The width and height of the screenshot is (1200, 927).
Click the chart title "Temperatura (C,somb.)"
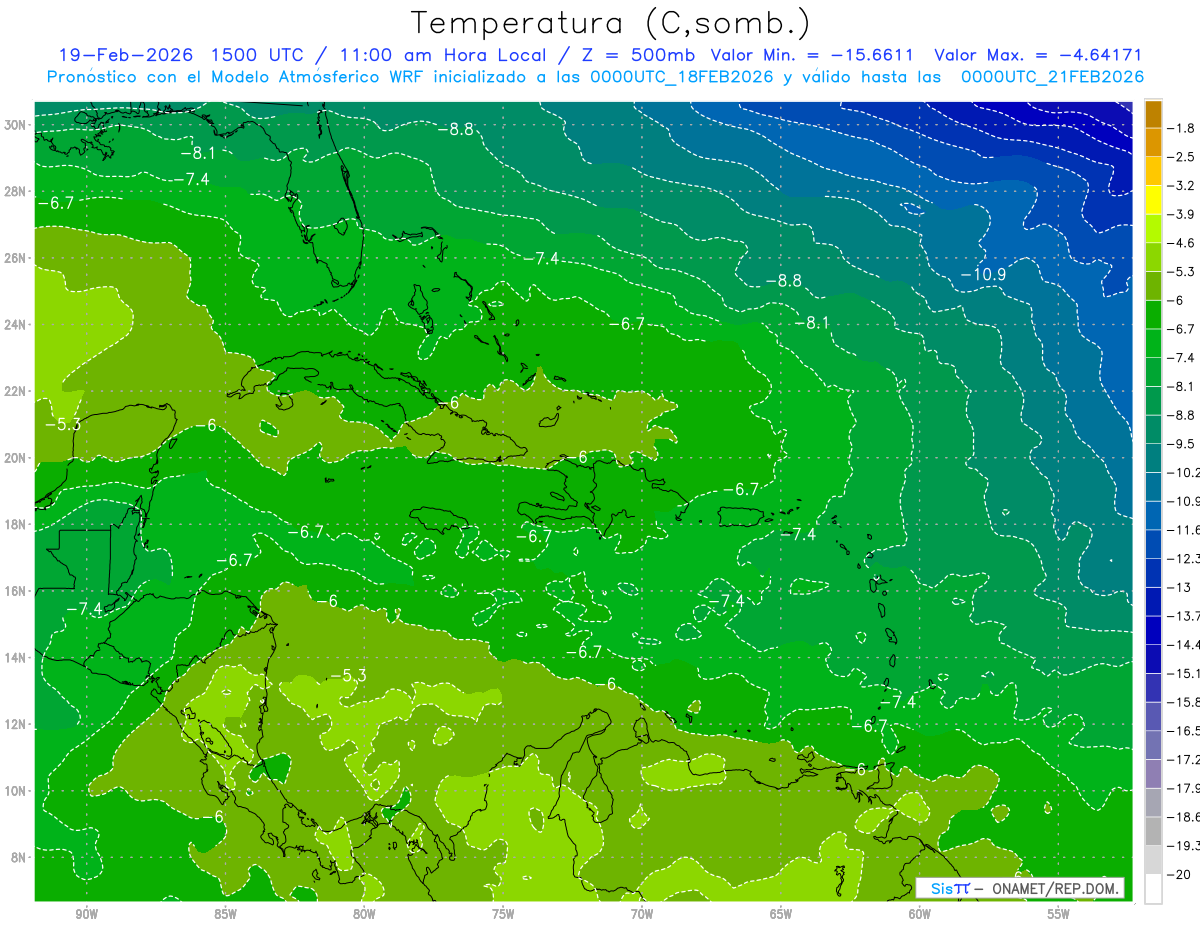pos(609,23)
